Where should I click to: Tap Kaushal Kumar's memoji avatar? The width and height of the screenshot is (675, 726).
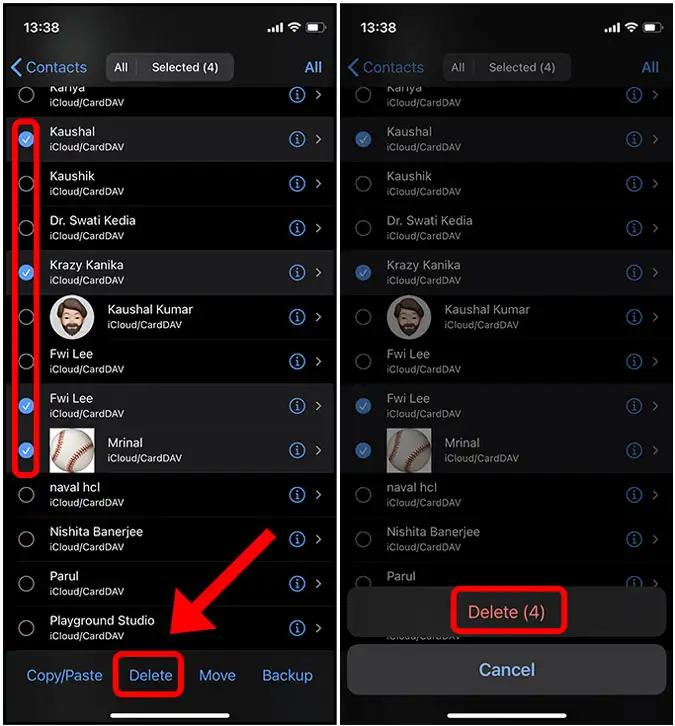point(72,317)
